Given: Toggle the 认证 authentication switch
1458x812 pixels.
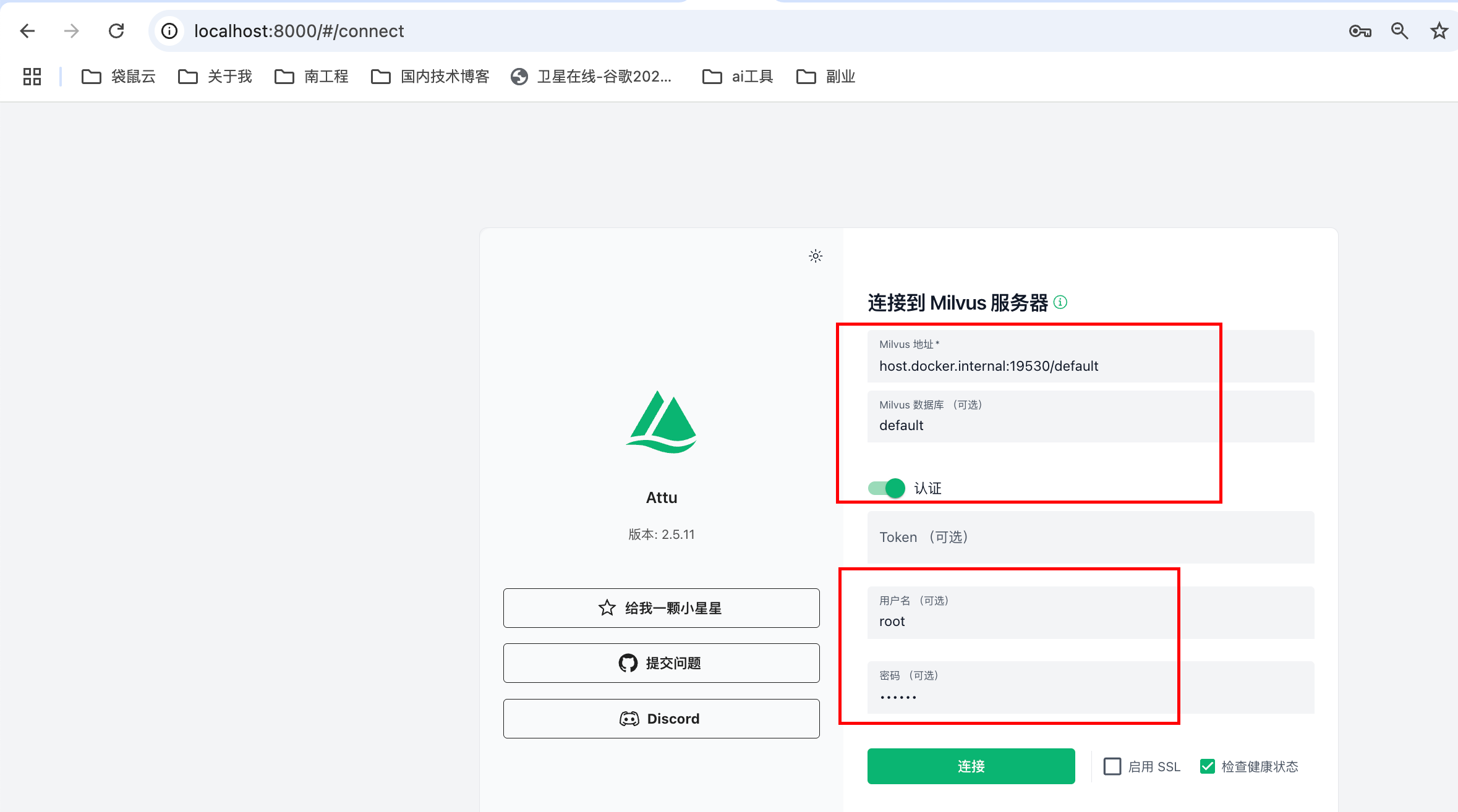Looking at the screenshot, I should pos(887,488).
